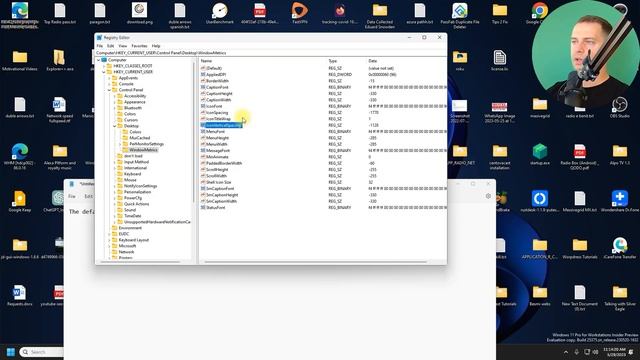Select the Shell Icon Size value
Viewport: 640px width, 360px height.
218,182
